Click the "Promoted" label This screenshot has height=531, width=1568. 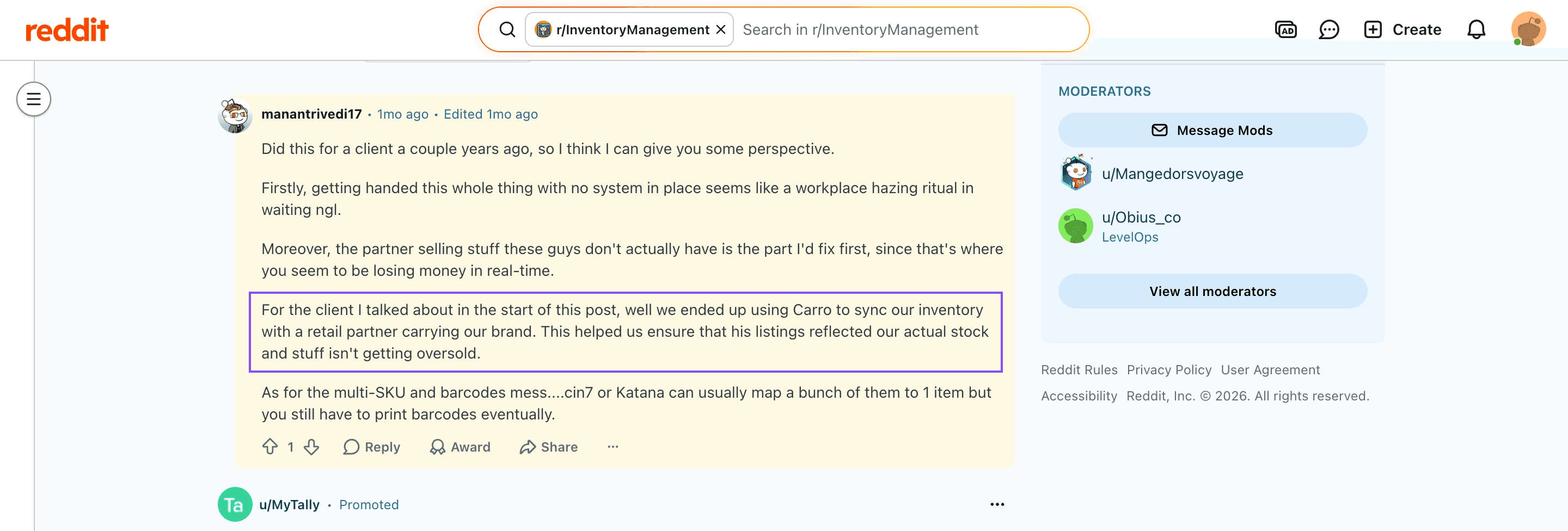369,505
